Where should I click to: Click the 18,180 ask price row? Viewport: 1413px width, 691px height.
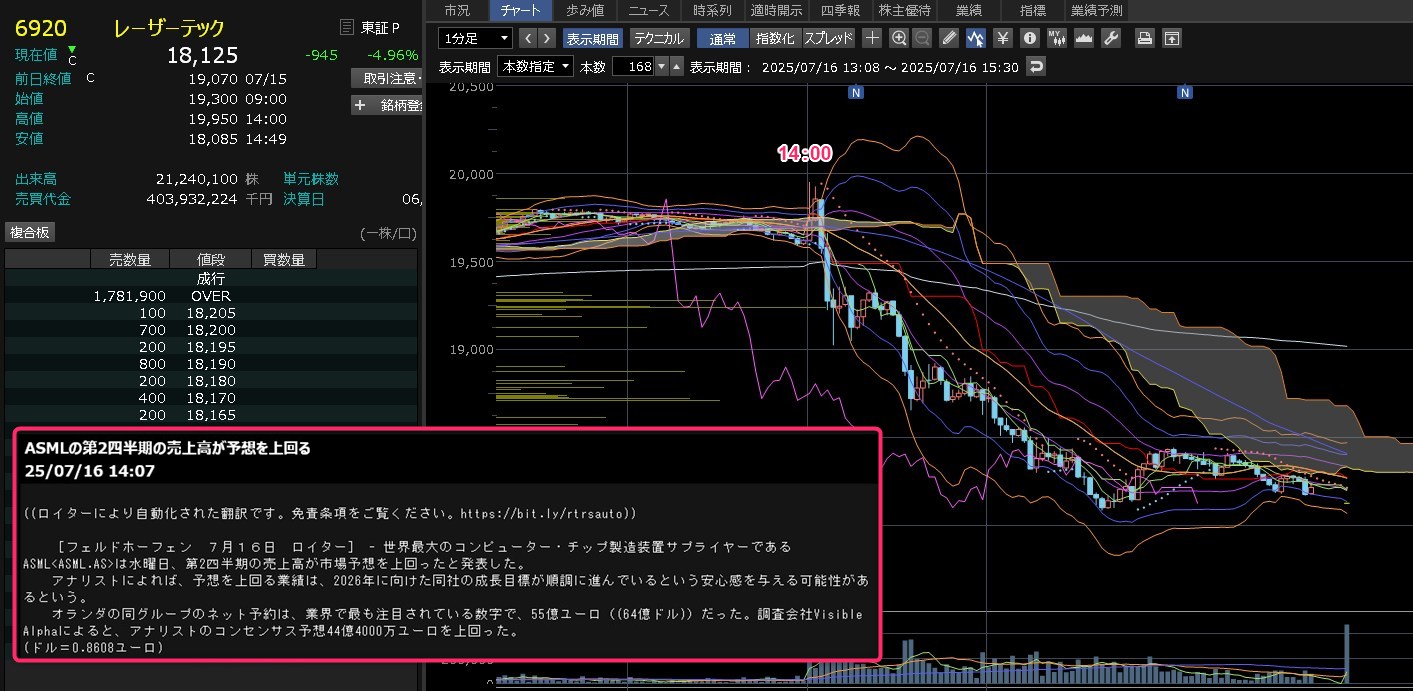[x=211, y=381]
